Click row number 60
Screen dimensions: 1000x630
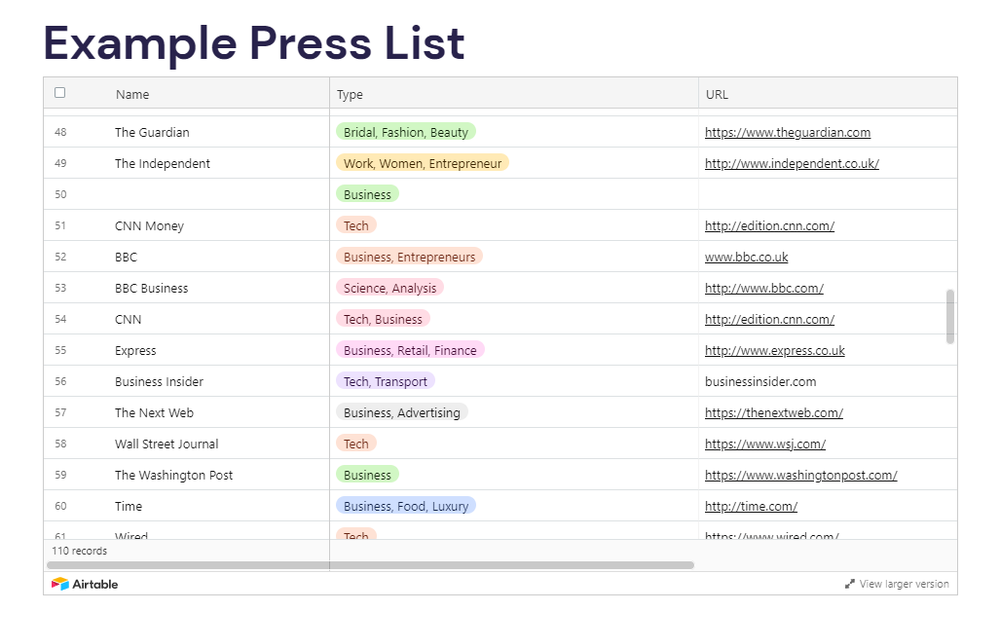pyautogui.click(x=61, y=506)
